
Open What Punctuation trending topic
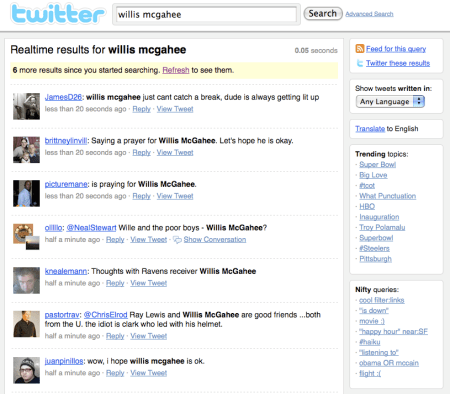coord(388,196)
